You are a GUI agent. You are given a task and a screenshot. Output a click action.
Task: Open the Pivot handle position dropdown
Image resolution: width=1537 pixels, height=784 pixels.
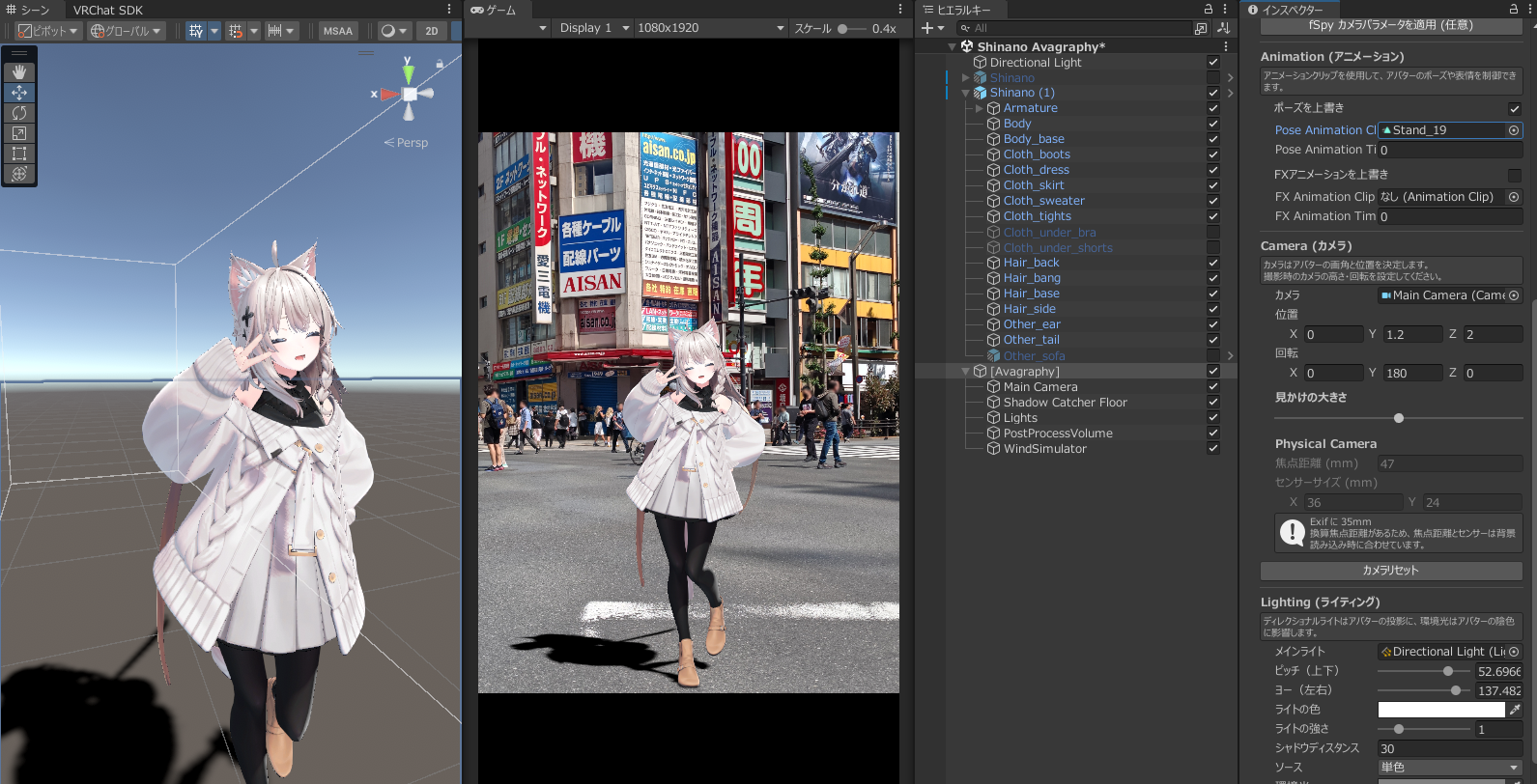point(47,31)
